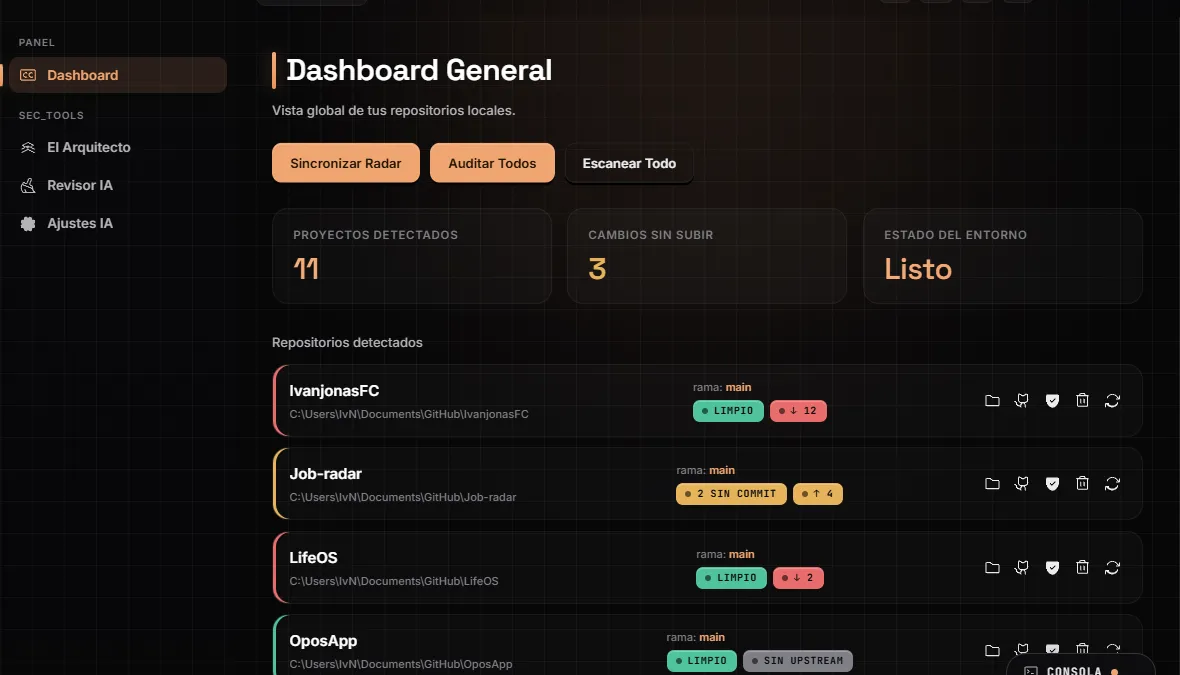Image resolution: width=1180 pixels, height=675 pixels.
Task: Click the IvanjonasFC LIMPIO badge
Action: [728, 411]
